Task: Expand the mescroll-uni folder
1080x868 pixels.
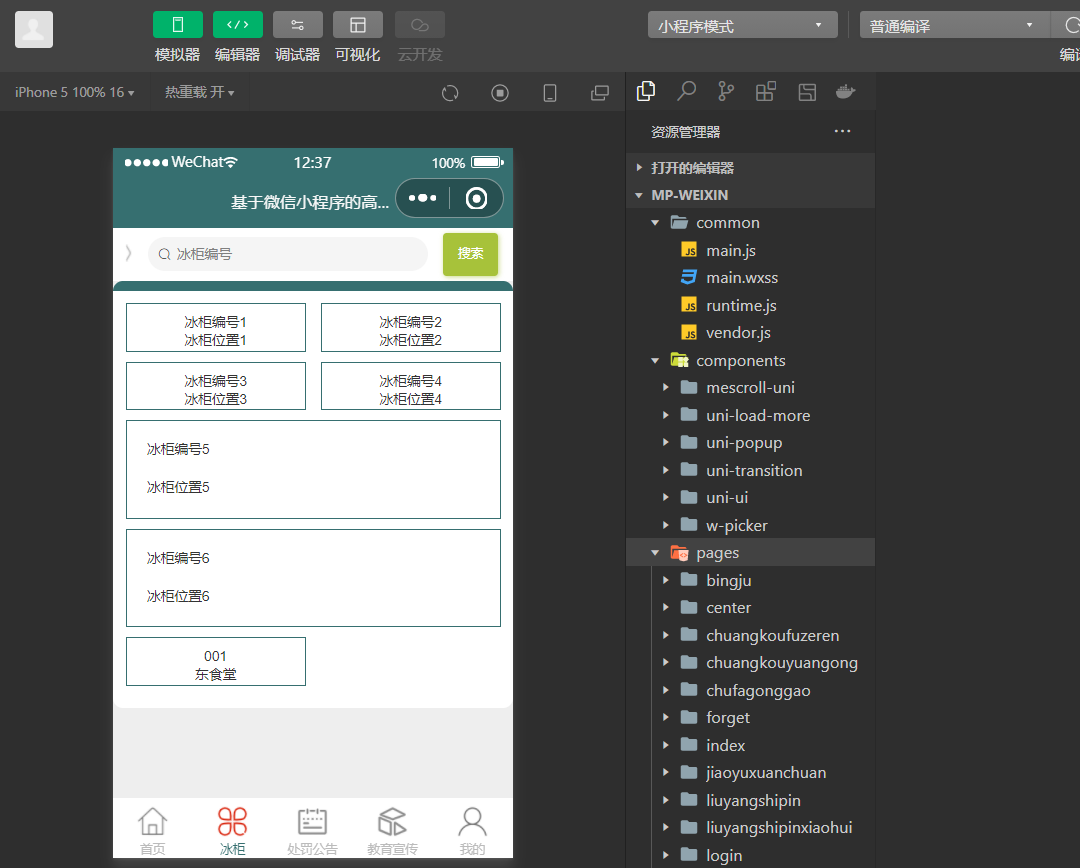Action: [751, 388]
